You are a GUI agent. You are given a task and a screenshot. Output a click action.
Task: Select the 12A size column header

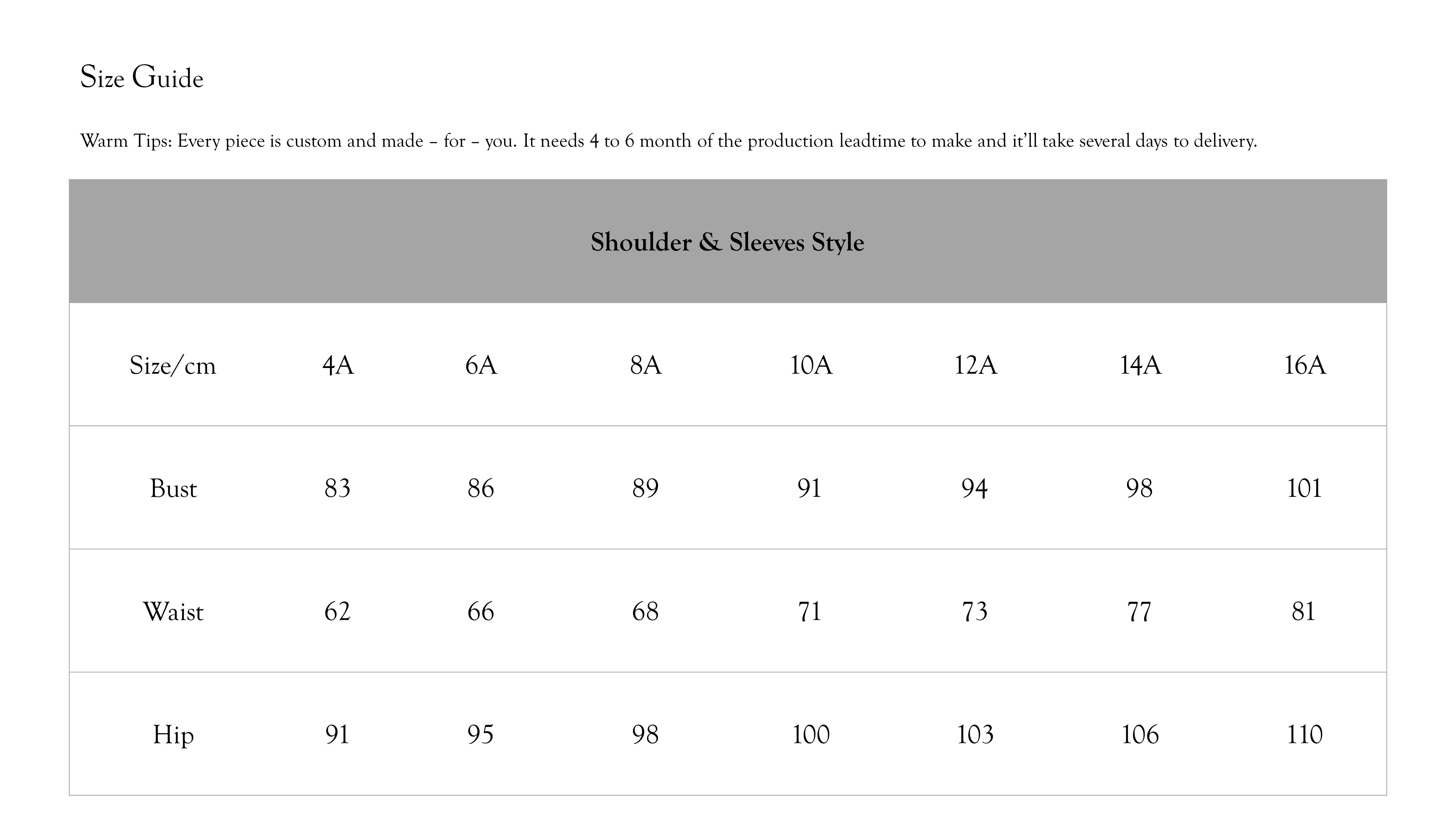(976, 365)
